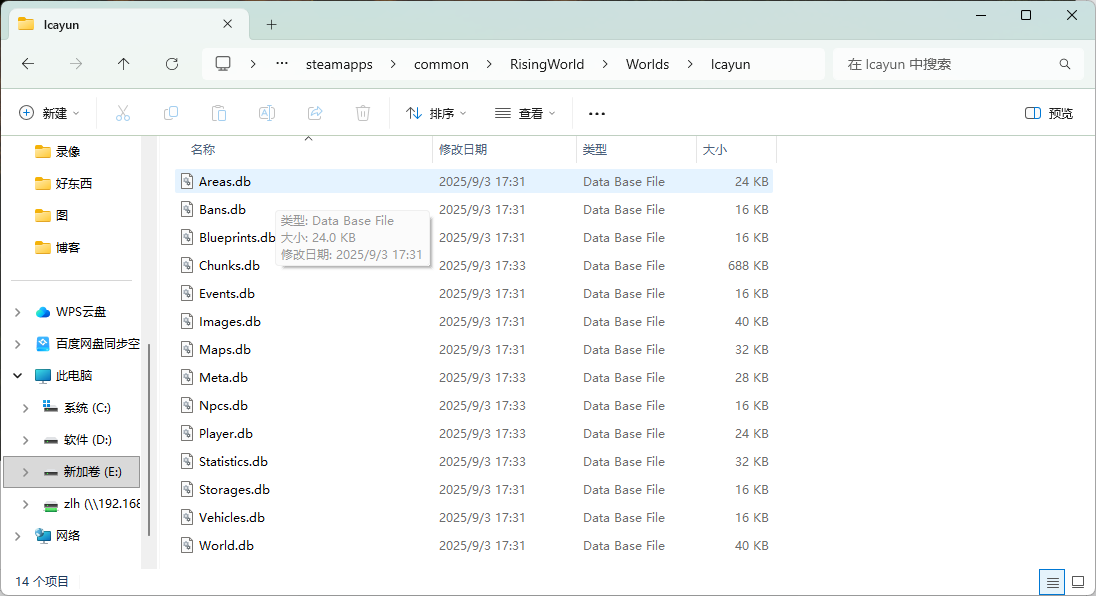Switch to large thumbnails view
The width and height of the screenshot is (1096, 596).
1079,582
